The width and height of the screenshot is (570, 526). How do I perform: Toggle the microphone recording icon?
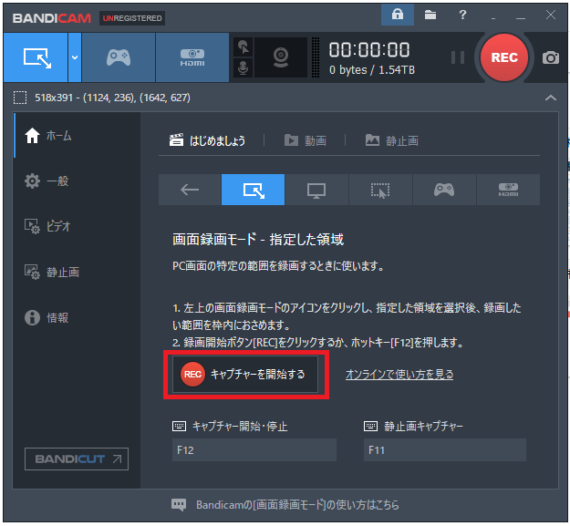coord(243,68)
